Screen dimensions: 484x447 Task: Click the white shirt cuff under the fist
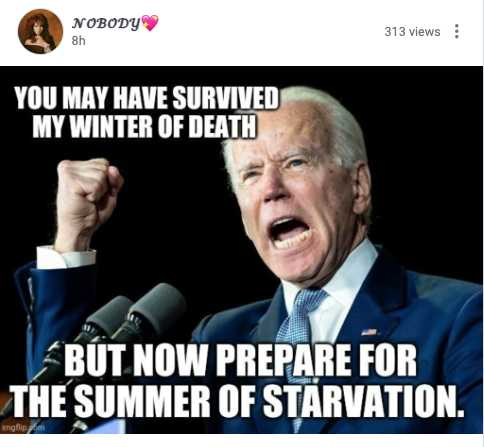tap(66, 257)
